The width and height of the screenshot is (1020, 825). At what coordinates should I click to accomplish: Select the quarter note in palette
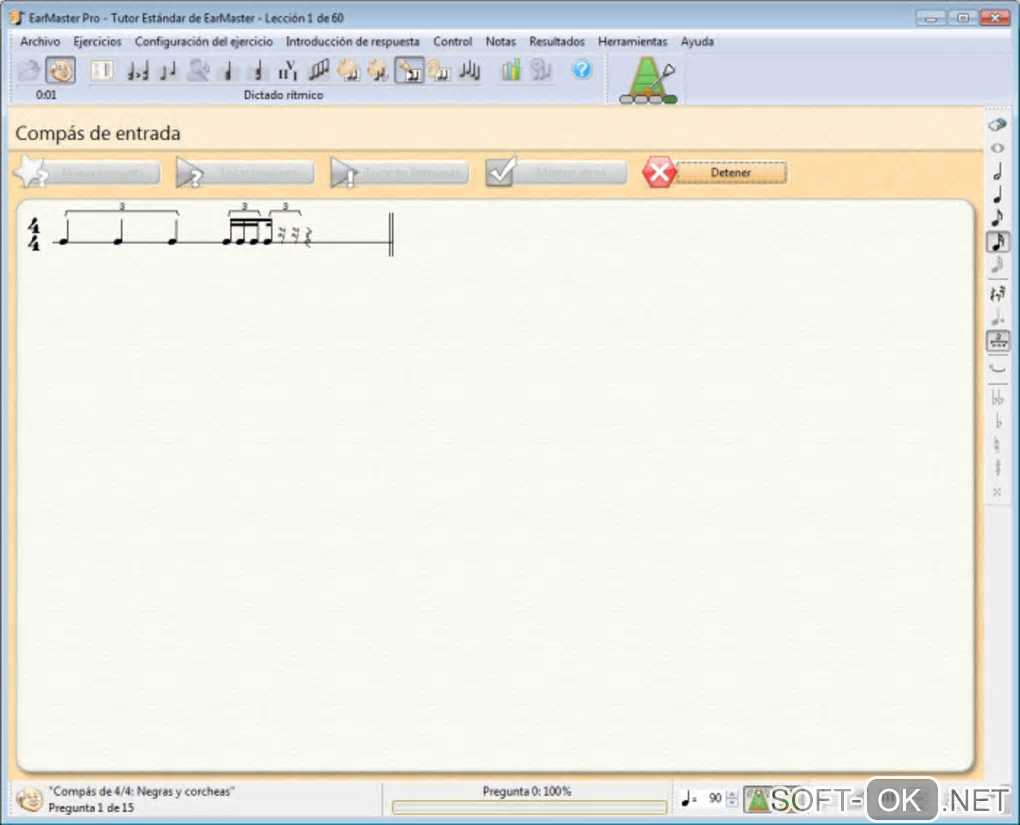(x=997, y=195)
